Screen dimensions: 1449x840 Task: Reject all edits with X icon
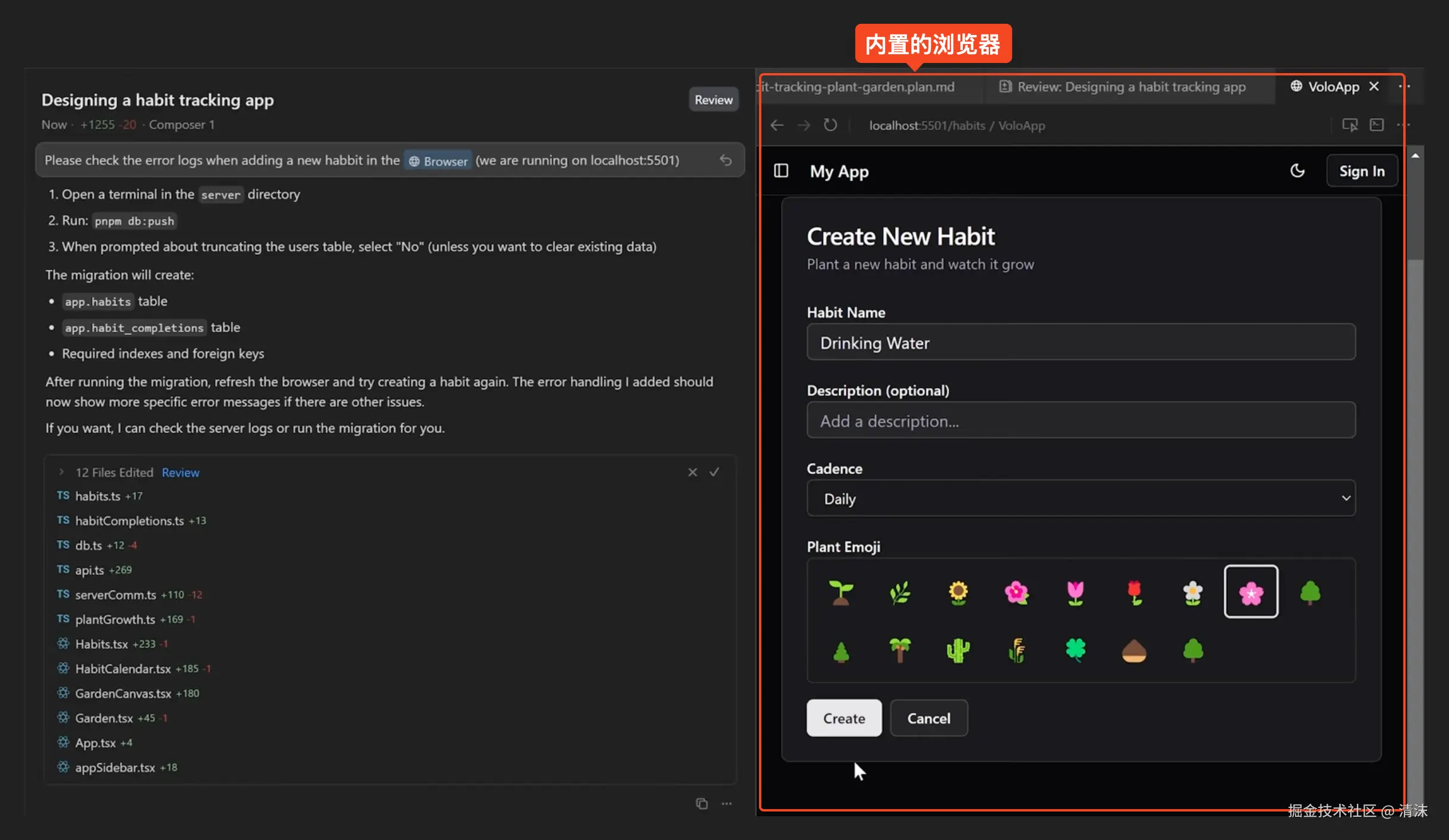pyautogui.click(x=692, y=472)
